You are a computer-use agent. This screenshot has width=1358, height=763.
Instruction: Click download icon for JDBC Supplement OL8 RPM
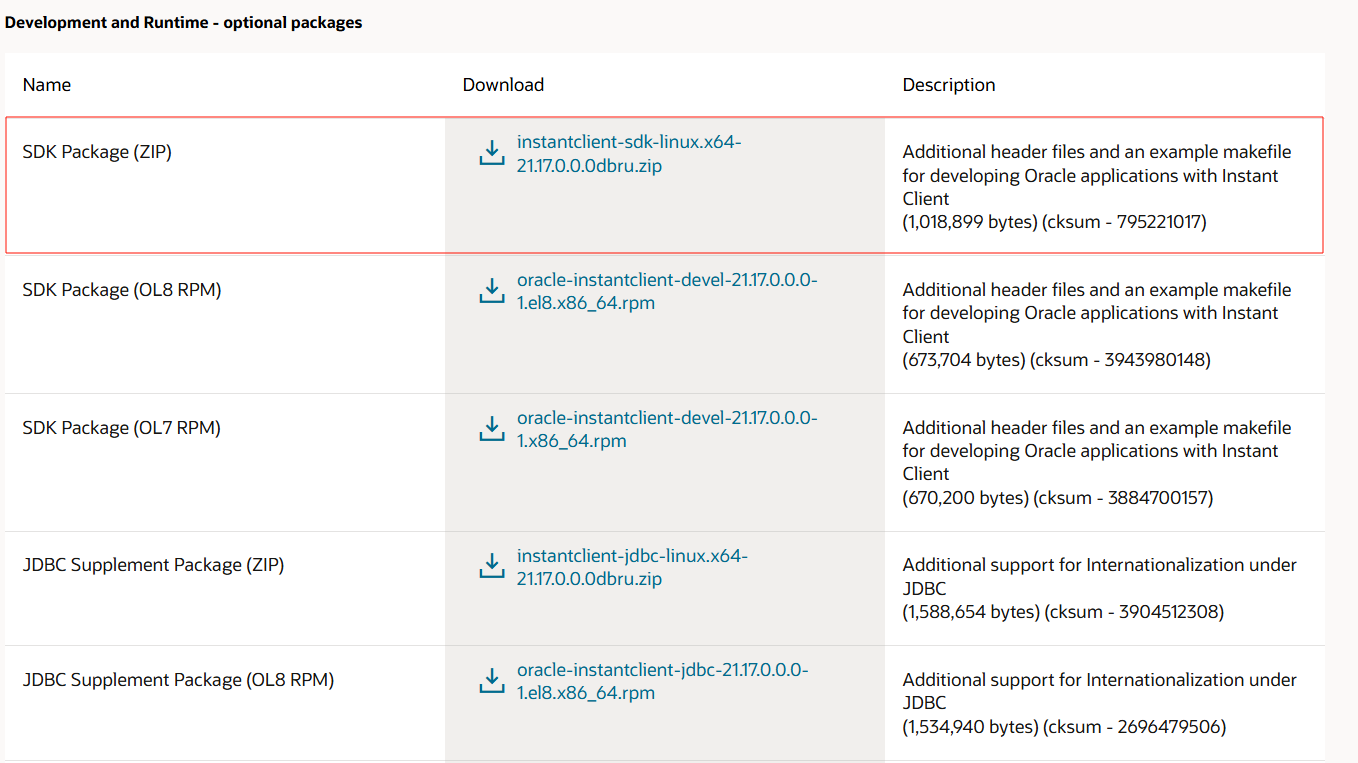(491, 681)
